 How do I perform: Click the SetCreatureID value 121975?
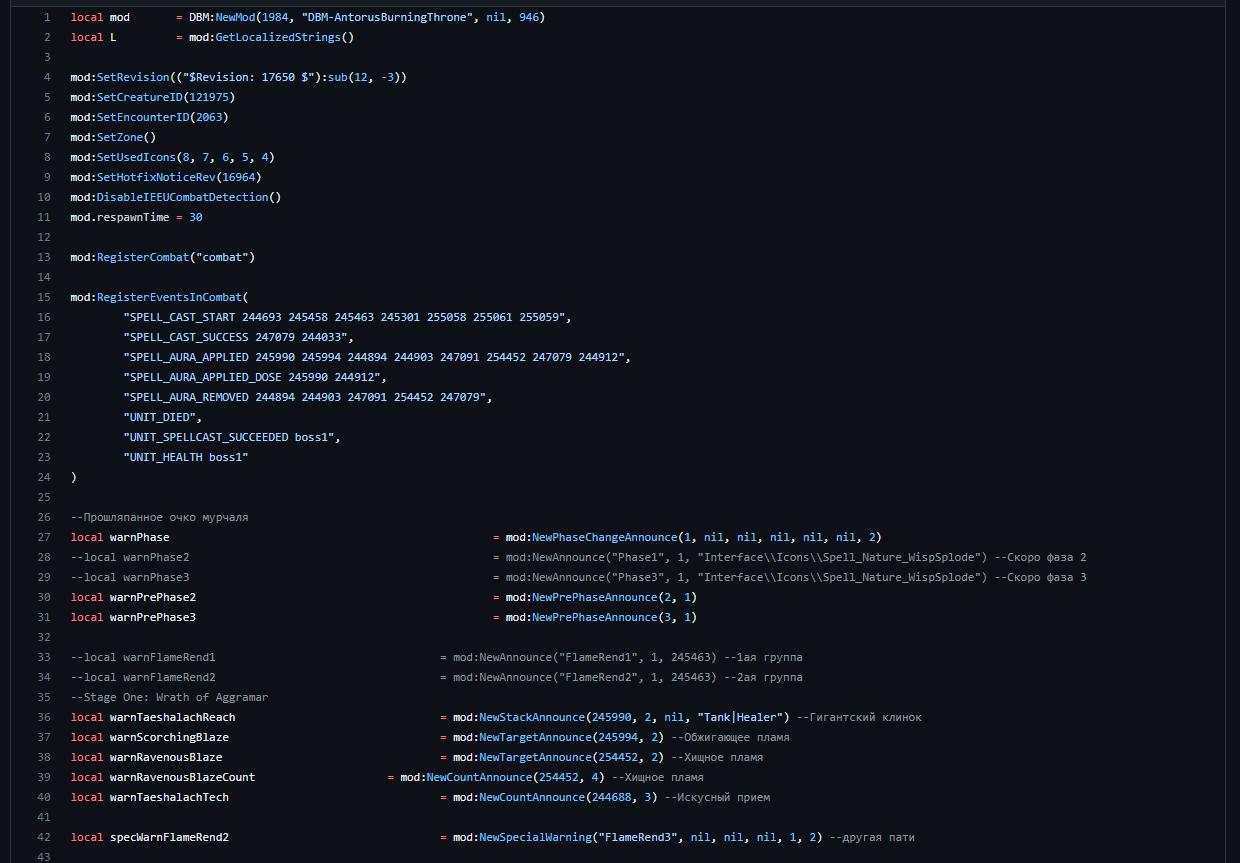209,97
